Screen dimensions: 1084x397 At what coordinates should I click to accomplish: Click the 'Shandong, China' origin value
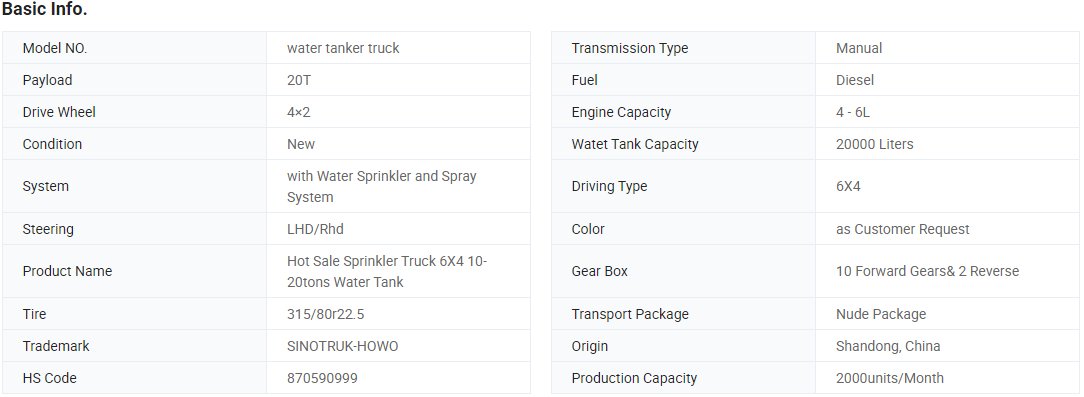click(x=888, y=346)
